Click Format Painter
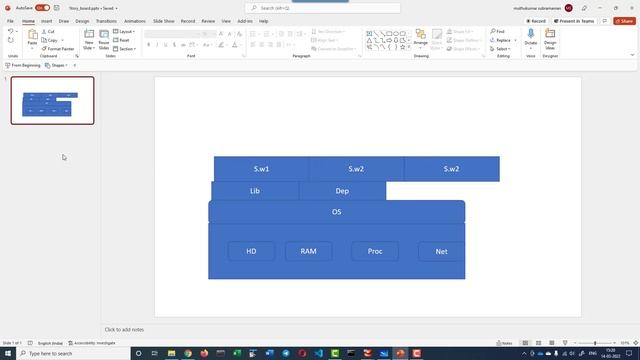Image resolution: width=640 pixels, height=360 pixels. (x=58, y=49)
